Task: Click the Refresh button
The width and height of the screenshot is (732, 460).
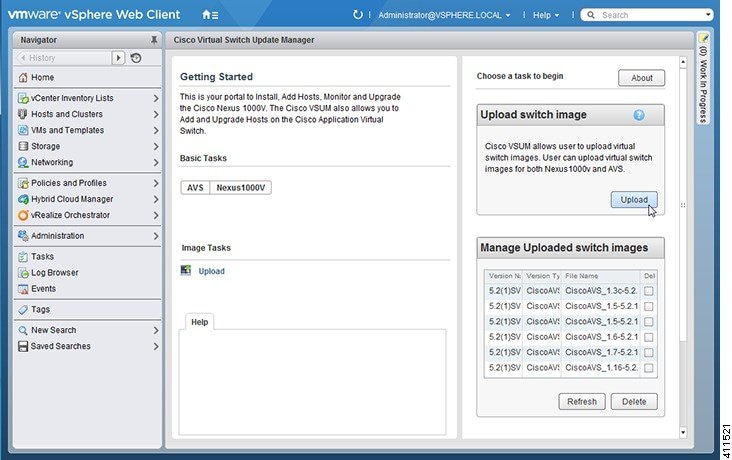Action: 582,402
